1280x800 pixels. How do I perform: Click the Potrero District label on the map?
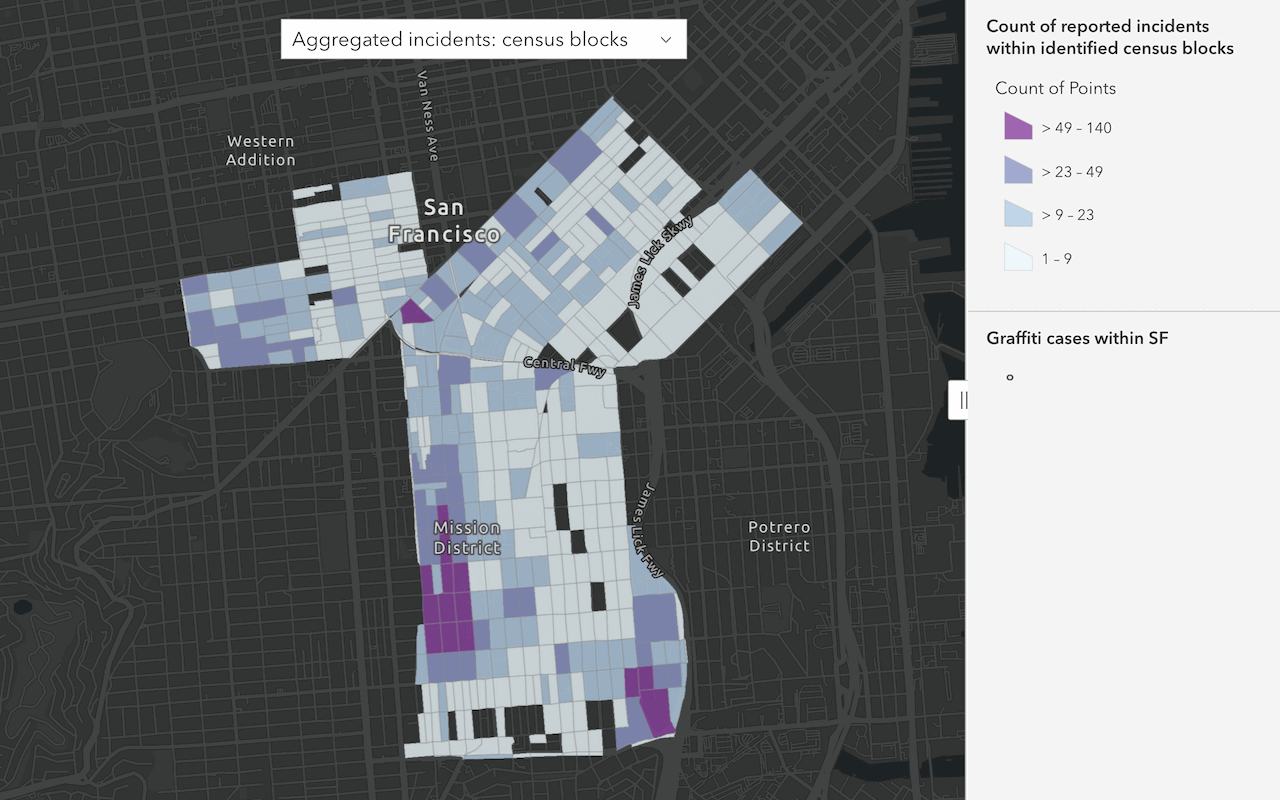779,536
